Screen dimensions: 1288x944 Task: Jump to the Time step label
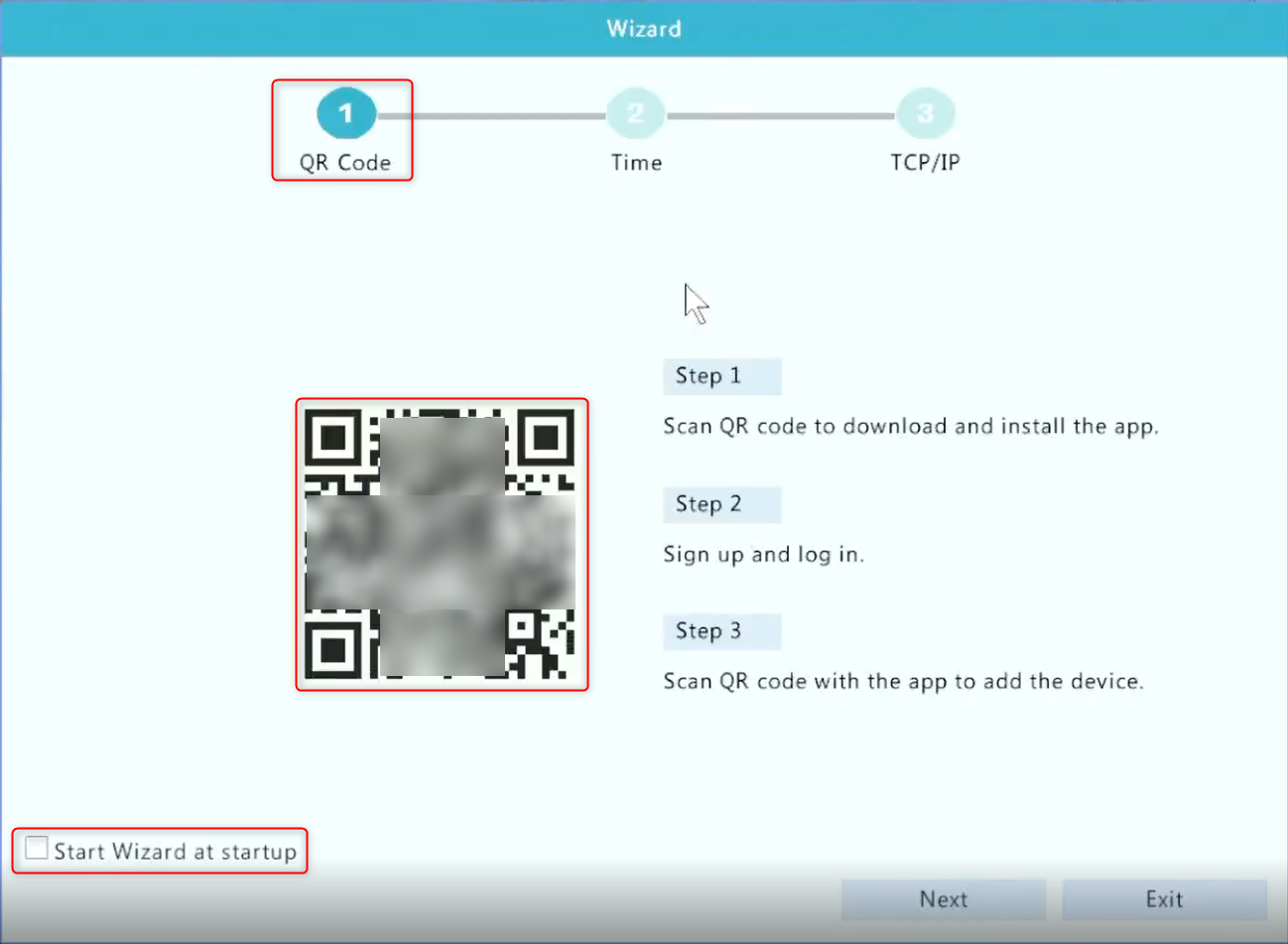point(636,163)
